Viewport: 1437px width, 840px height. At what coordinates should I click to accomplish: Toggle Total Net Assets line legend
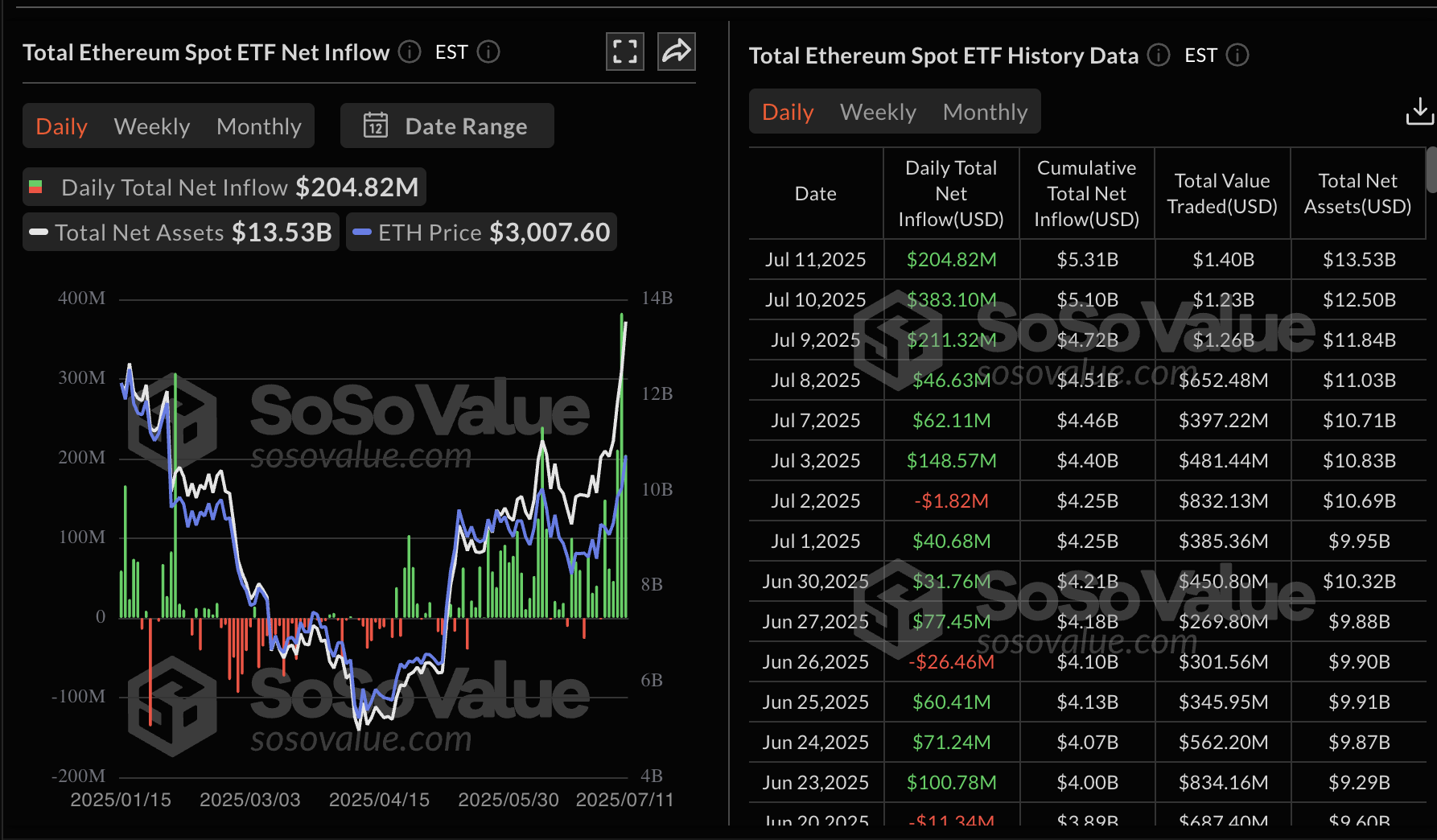[181, 232]
